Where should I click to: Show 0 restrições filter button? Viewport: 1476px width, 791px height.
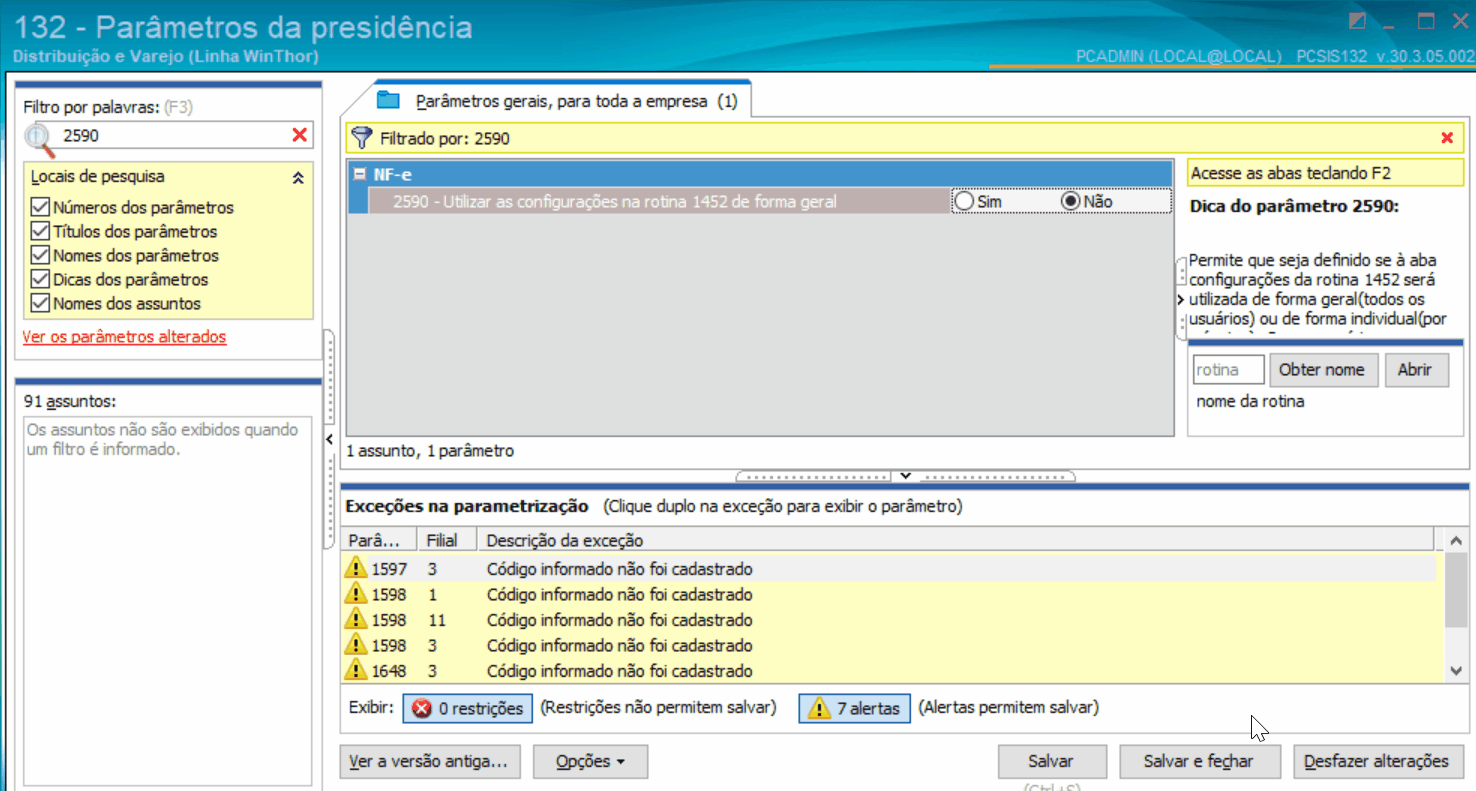468,708
